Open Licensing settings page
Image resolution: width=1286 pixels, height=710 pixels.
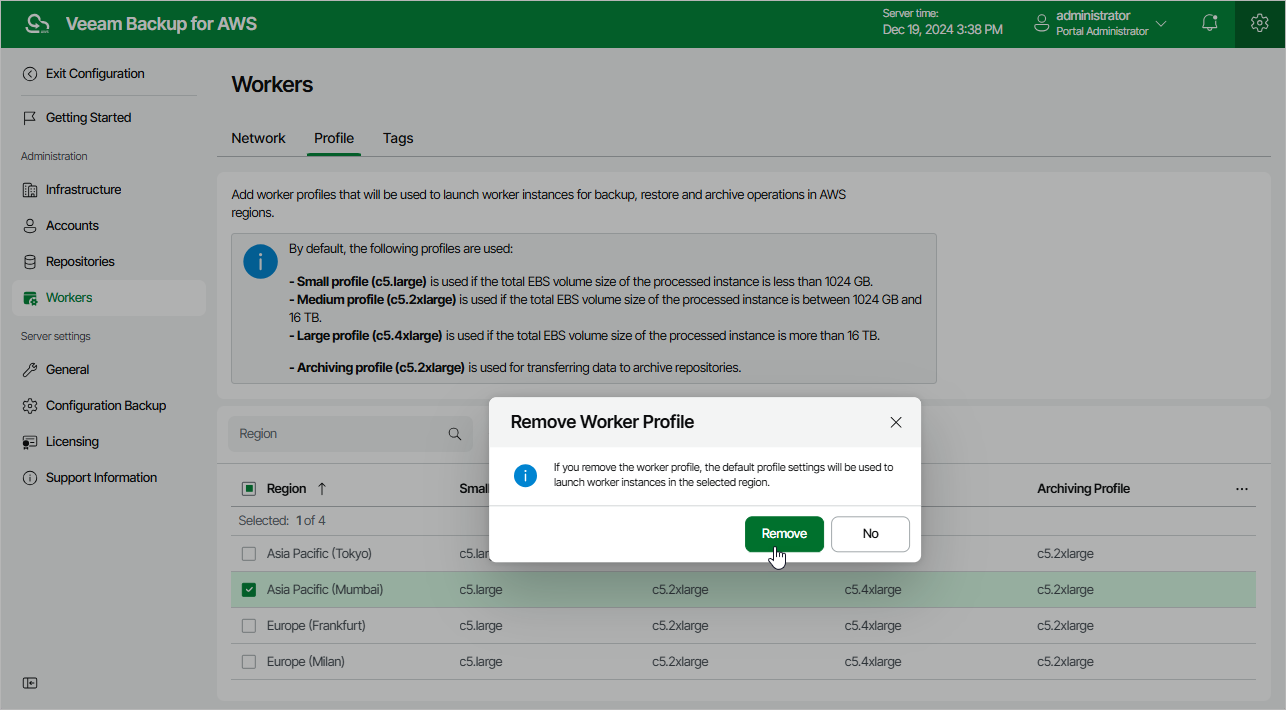(x=72, y=441)
